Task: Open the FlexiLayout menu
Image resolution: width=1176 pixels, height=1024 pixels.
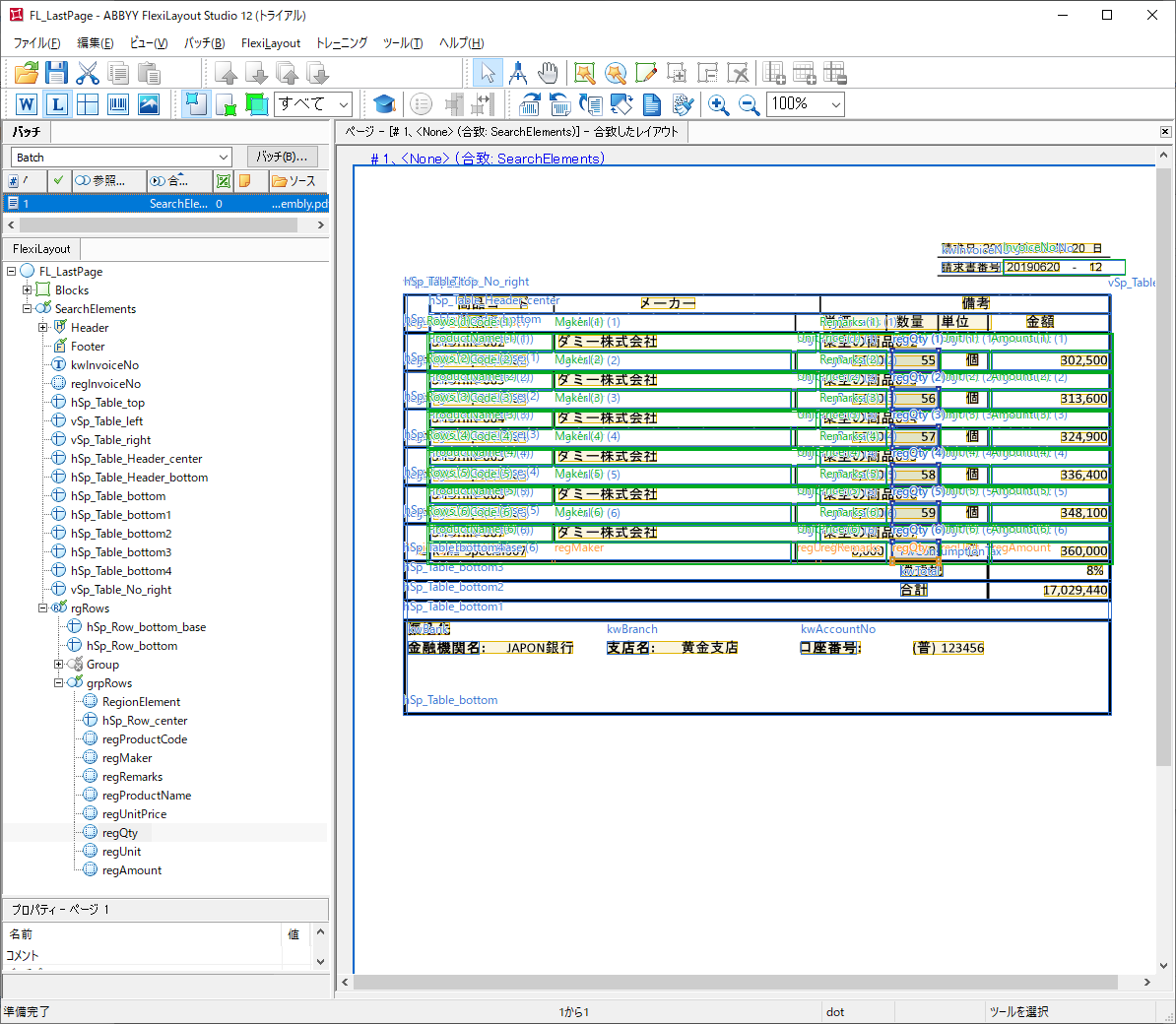Action: click(x=271, y=43)
